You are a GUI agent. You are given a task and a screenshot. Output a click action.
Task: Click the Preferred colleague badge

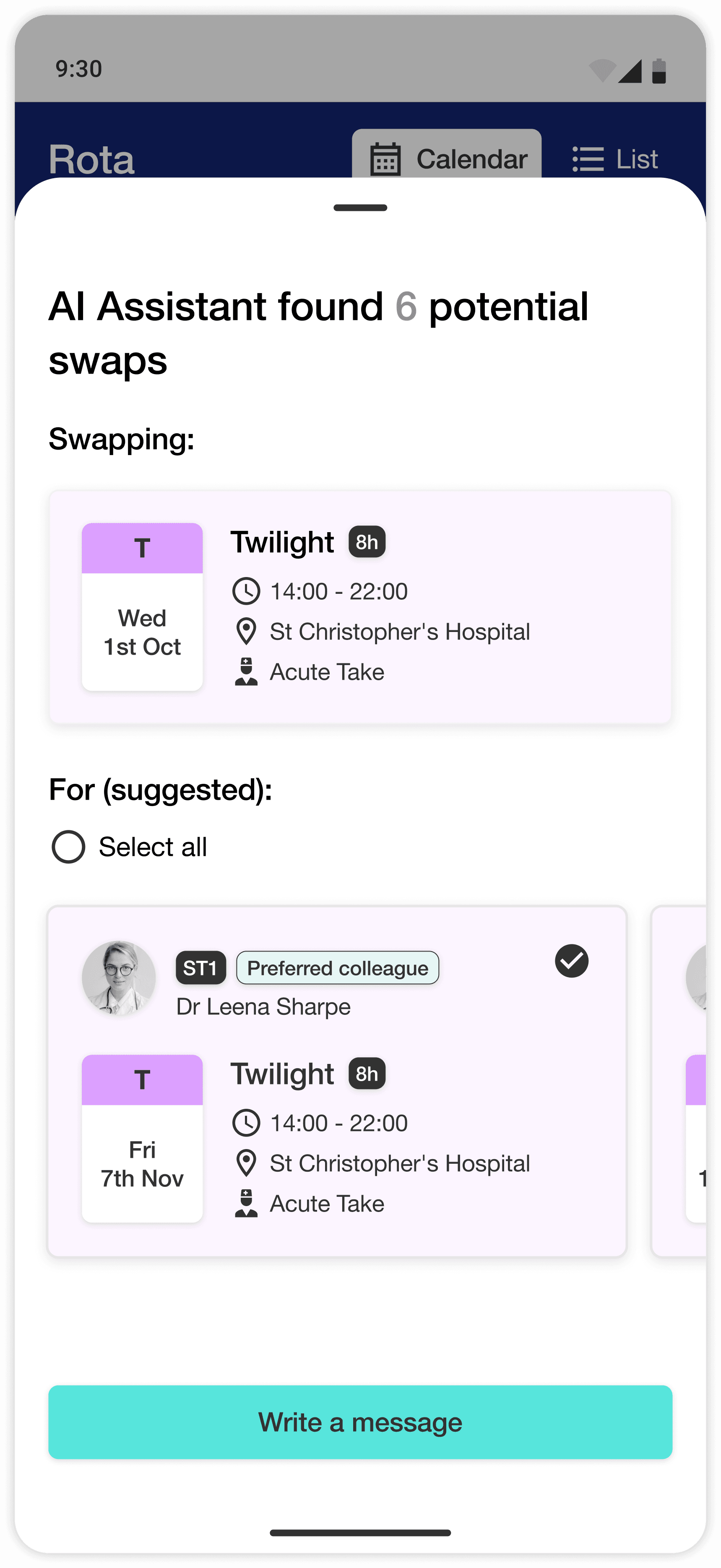coord(337,968)
